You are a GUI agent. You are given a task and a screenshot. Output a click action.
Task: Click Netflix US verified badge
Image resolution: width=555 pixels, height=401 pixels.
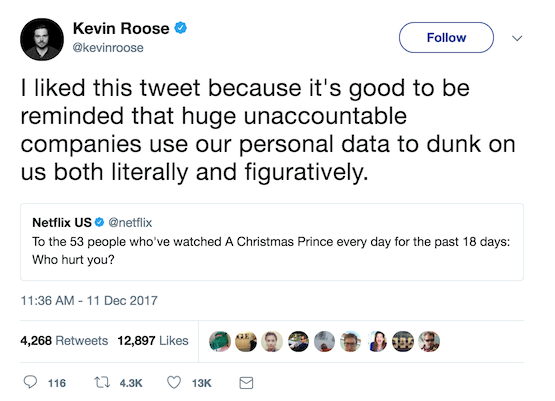99,222
